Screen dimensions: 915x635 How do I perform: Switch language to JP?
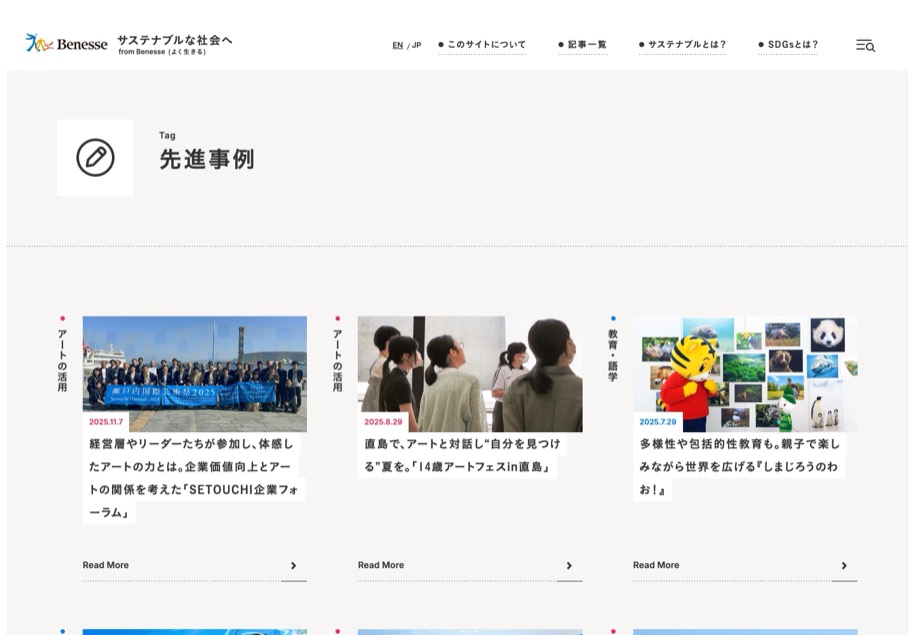[x=416, y=45]
